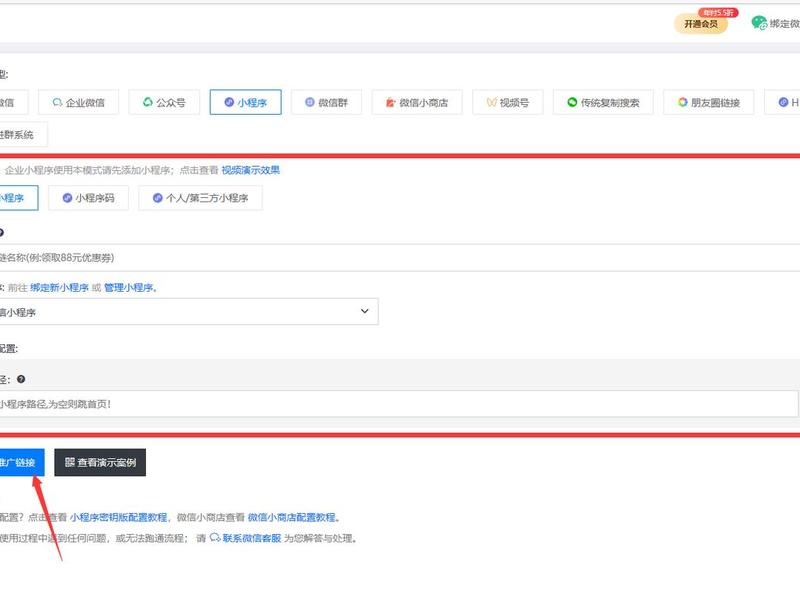Click the blue 推广链接 generate button
Screen dimensions: 800x600
[22, 462]
